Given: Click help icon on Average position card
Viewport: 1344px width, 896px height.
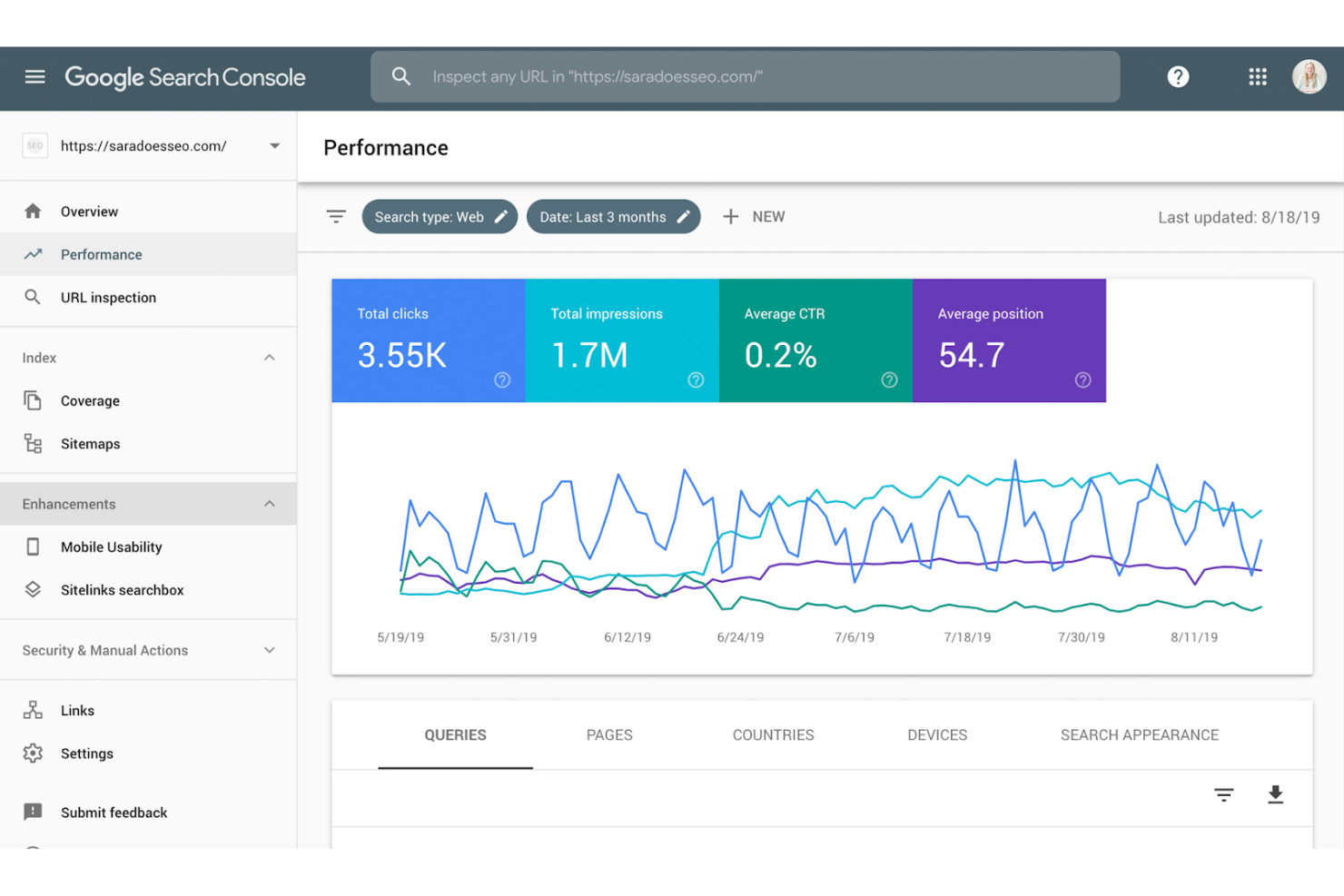Looking at the screenshot, I should 1082,380.
